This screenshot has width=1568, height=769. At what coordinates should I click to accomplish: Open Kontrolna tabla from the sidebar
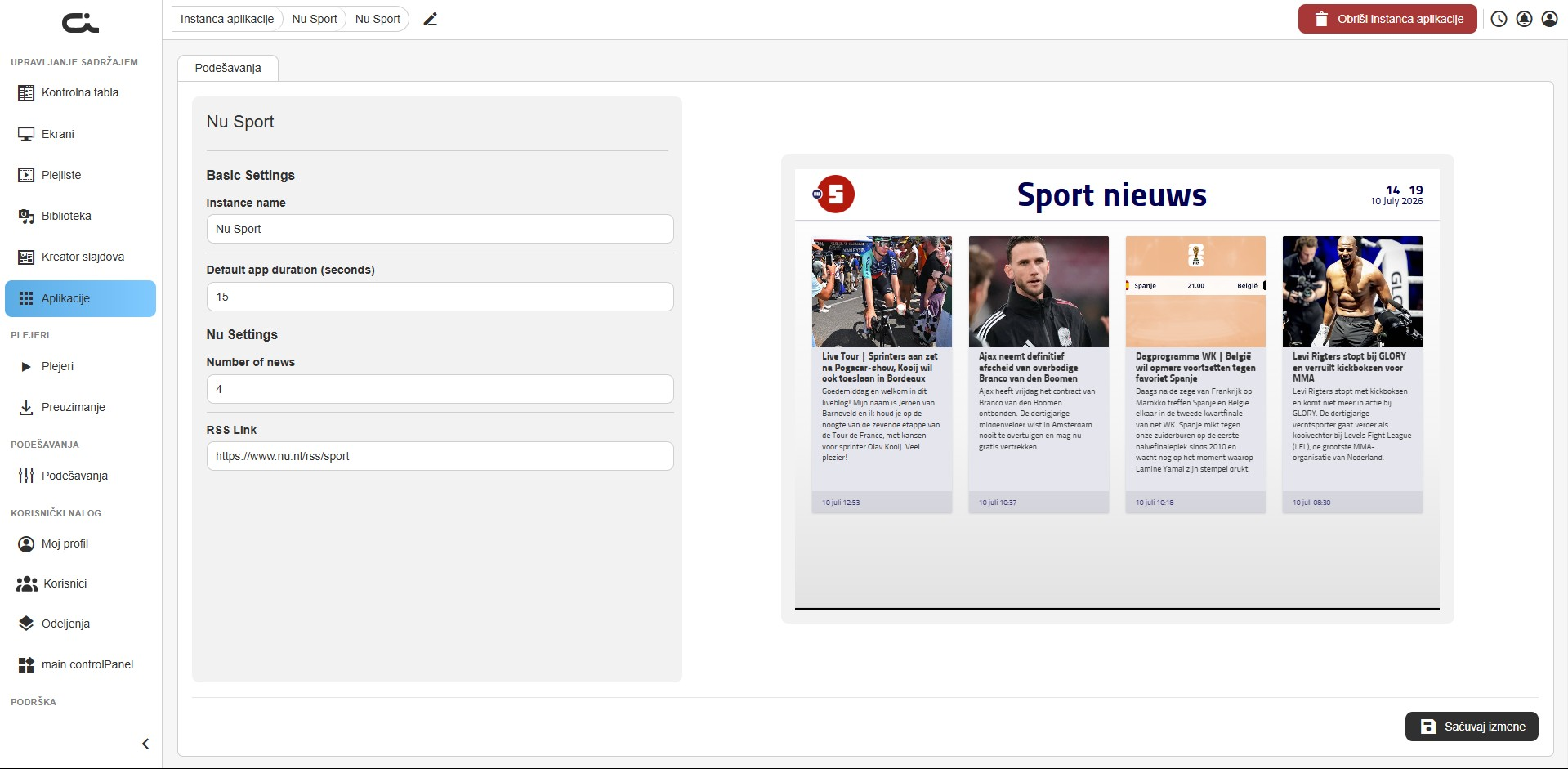[80, 93]
